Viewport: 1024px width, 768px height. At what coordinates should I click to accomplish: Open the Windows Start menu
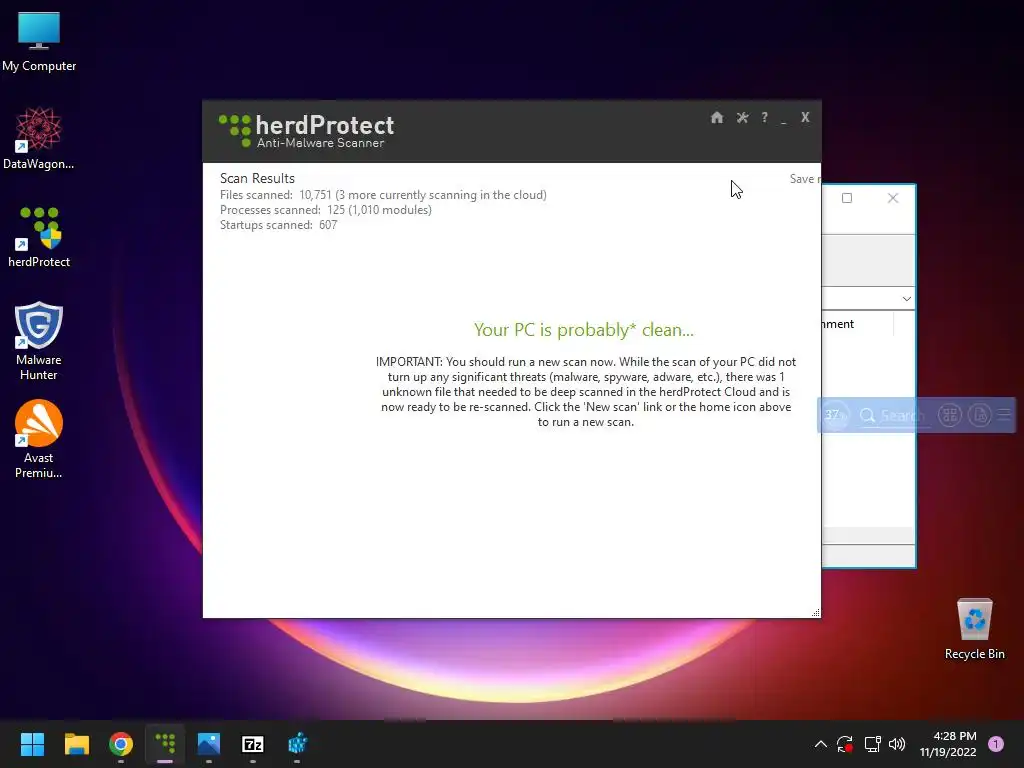[32, 744]
